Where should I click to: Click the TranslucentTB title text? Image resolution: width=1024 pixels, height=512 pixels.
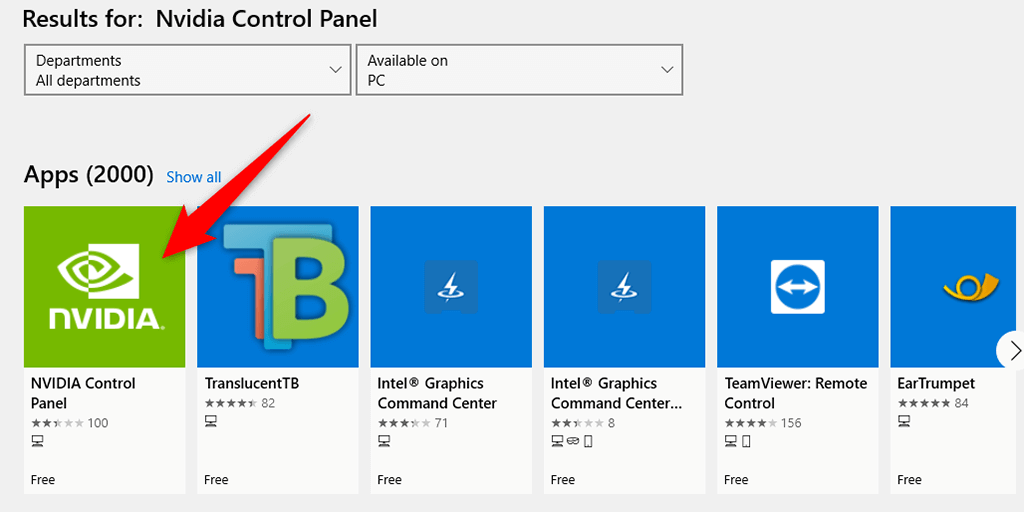252,383
